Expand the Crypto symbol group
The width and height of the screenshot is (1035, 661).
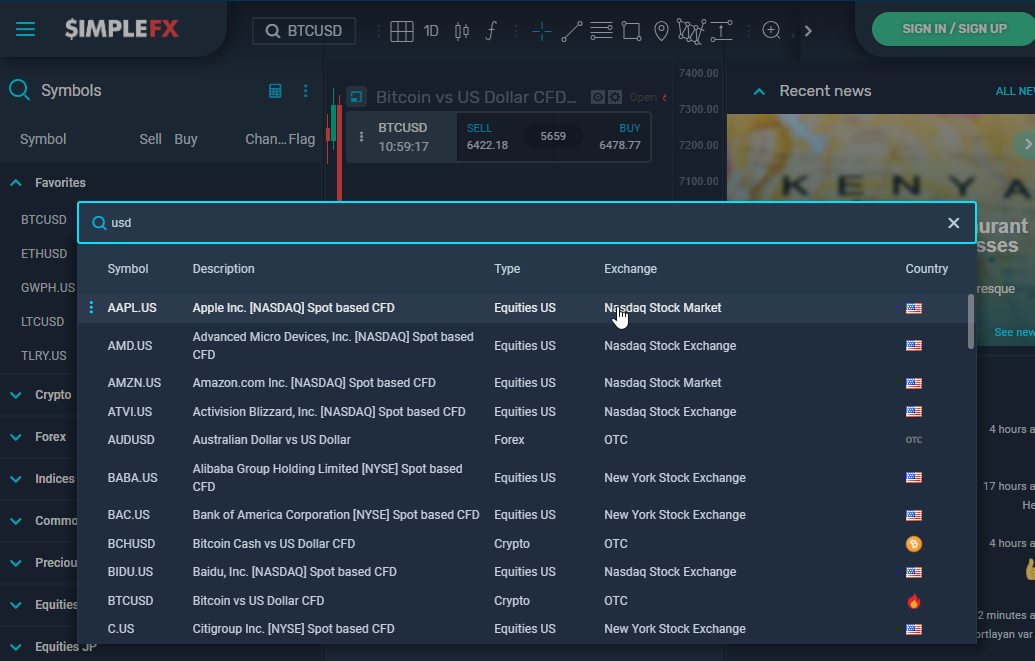16,395
